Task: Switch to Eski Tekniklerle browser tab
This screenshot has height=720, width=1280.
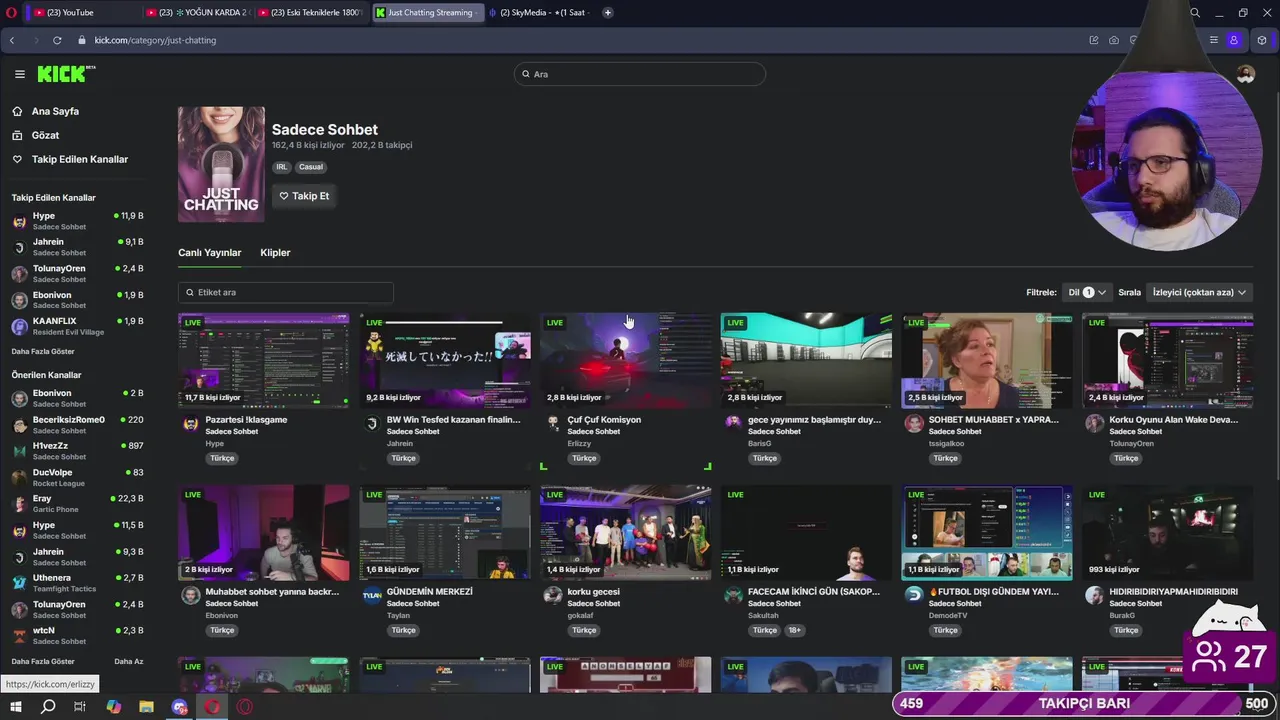Action: click(309, 13)
